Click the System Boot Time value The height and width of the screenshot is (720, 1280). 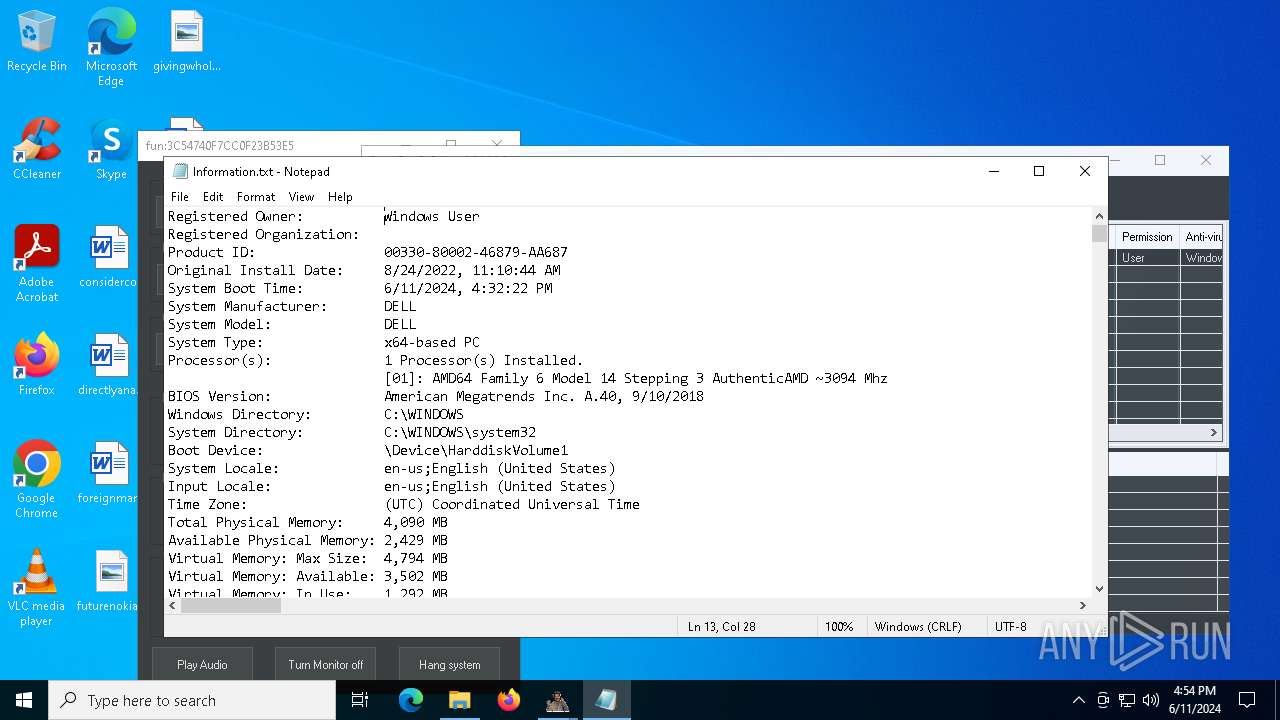point(468,288)
